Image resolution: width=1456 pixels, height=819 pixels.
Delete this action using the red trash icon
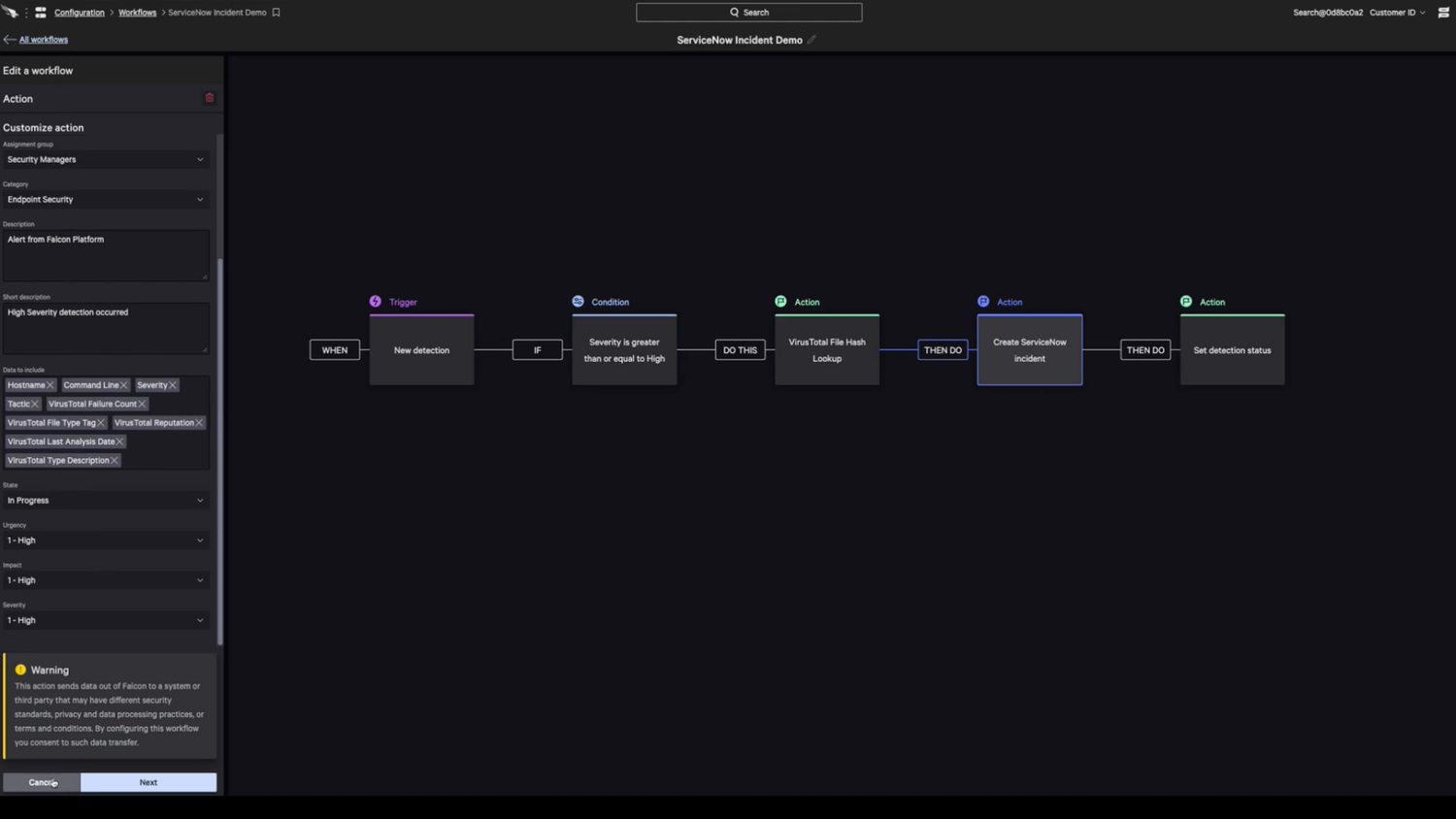[209, 98]
